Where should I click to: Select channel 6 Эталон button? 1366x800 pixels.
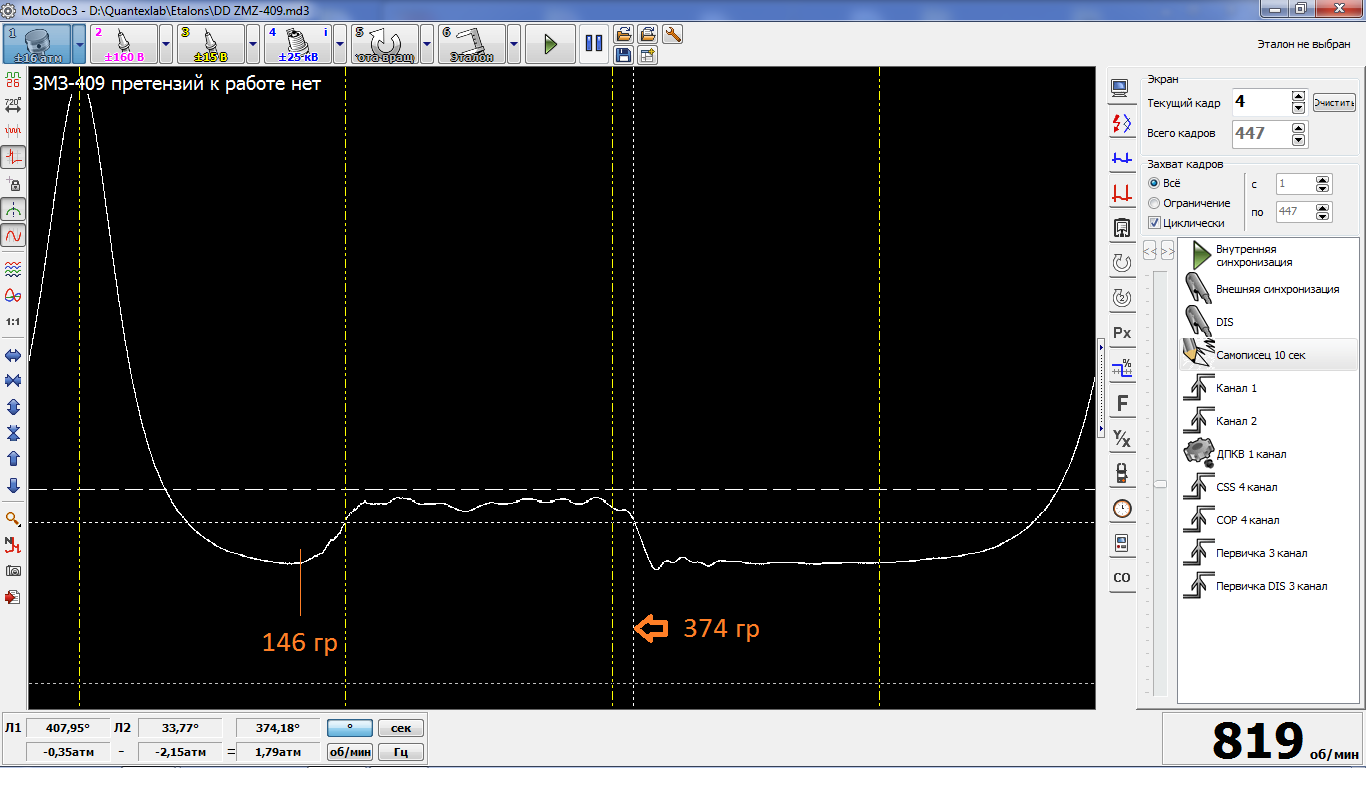[471, 44]
